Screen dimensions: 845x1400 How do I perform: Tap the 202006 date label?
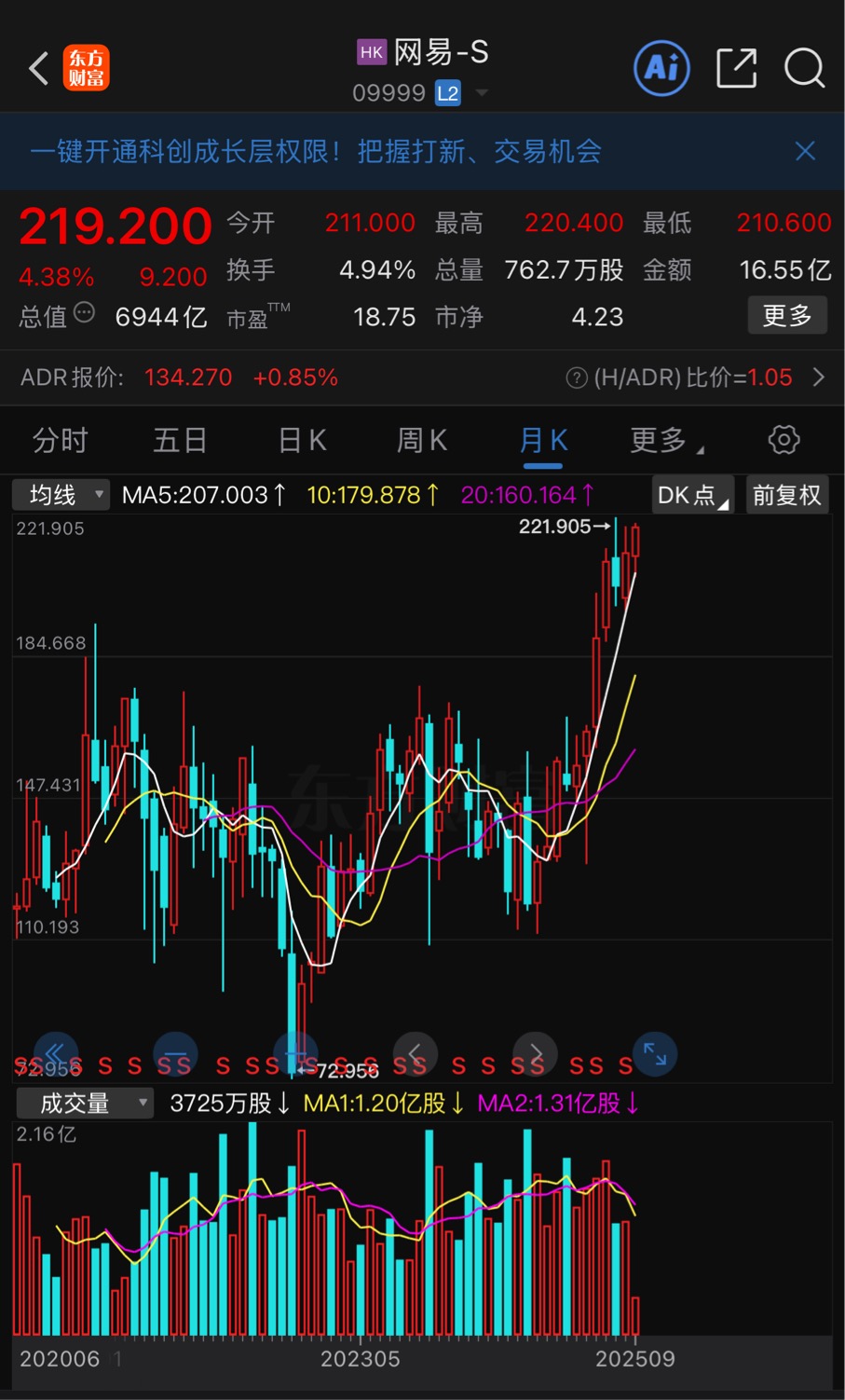coord(60,1359)
